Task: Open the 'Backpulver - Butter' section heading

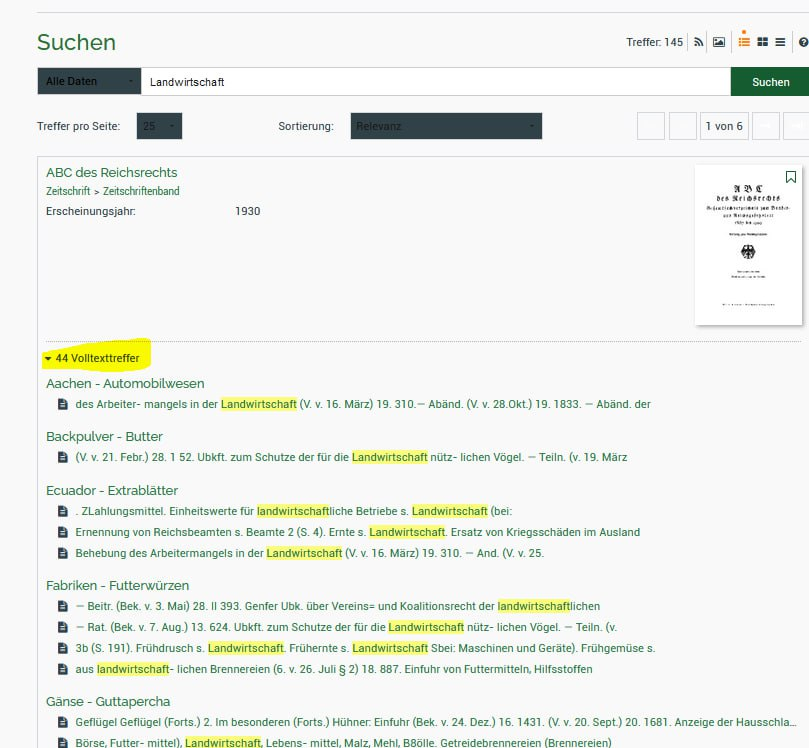Action: coord(104,436)
